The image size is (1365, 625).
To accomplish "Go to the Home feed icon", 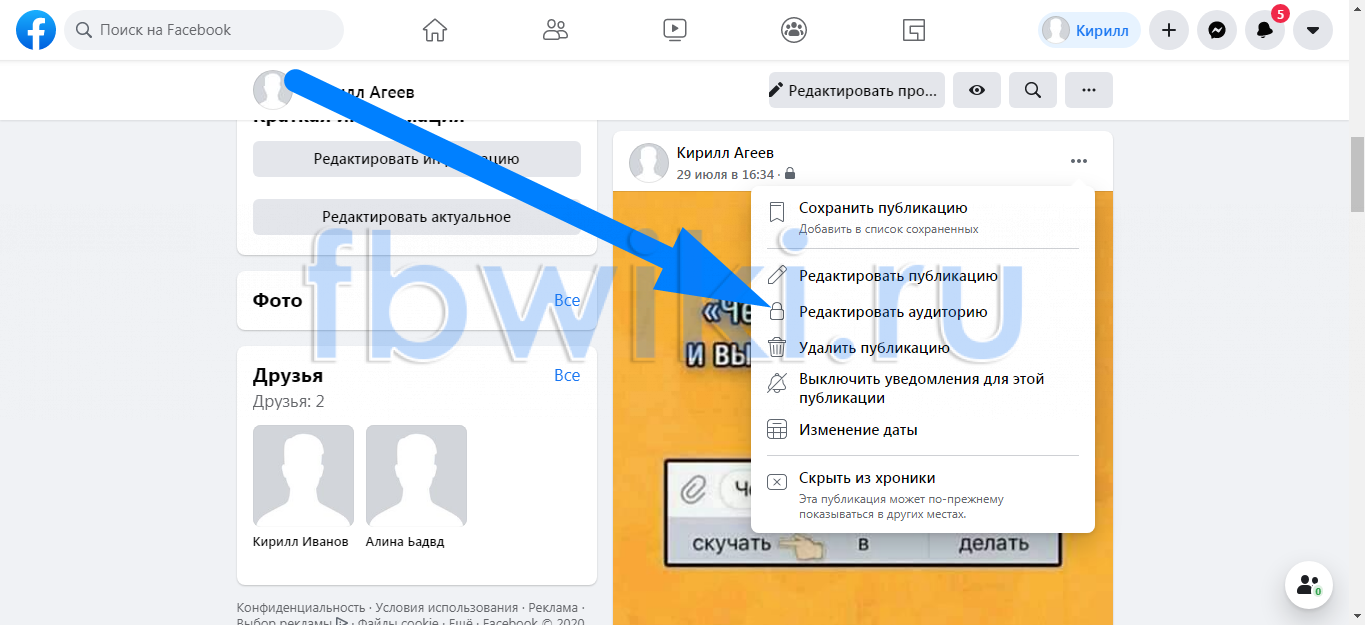I will pyautogui.click(x=435, y=30).
